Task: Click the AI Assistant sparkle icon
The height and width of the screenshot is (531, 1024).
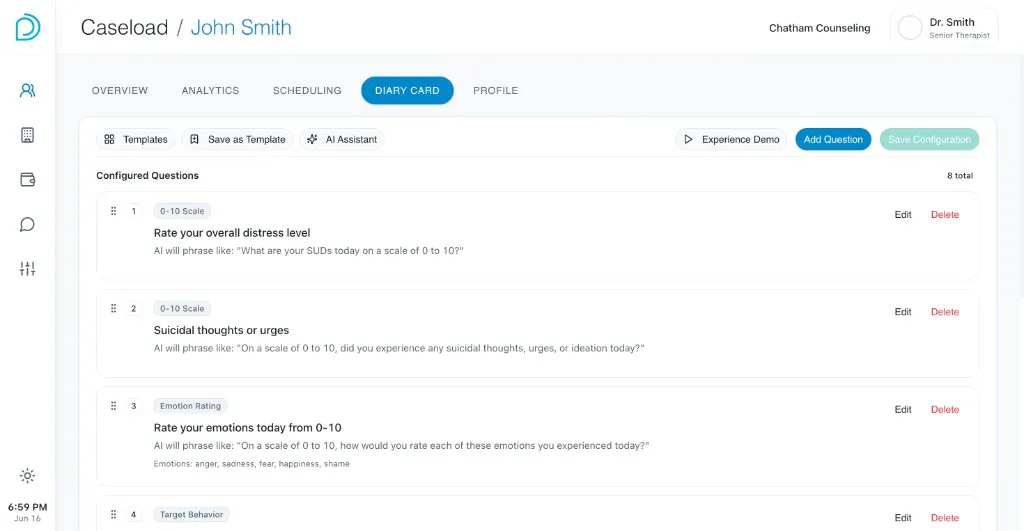Action: (x=312, y=139)
